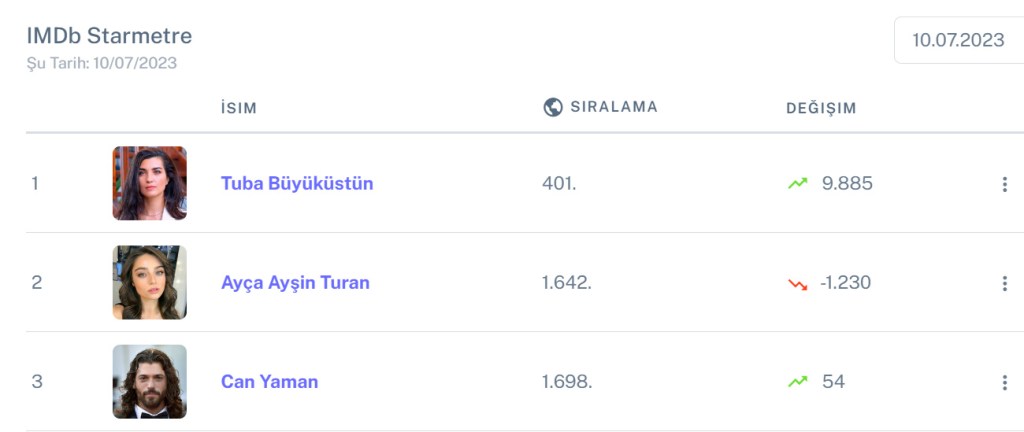Click the green upward trend arrow beside 9.885

(x=797, y=183)
